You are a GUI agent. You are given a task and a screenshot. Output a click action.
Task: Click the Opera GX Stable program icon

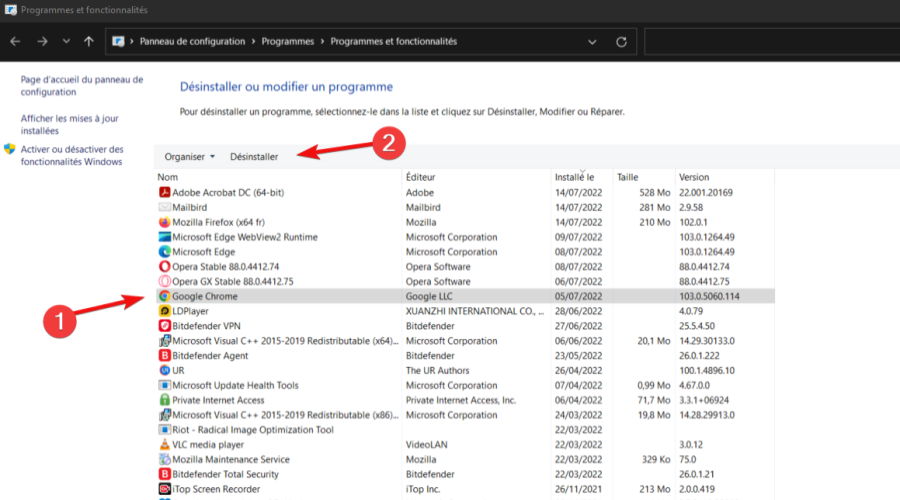165,281
